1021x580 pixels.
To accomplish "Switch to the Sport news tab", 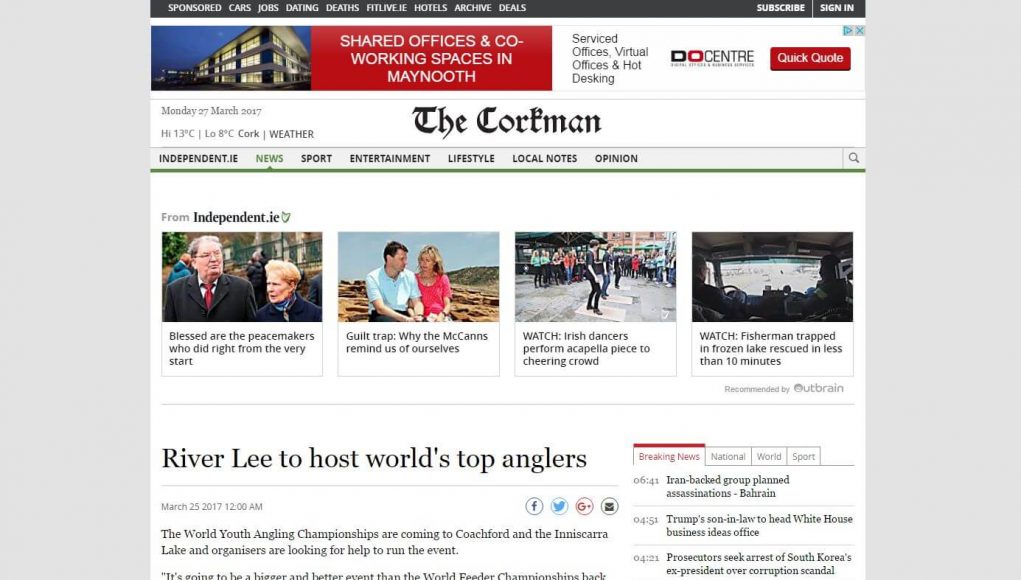I will [804, 456].
